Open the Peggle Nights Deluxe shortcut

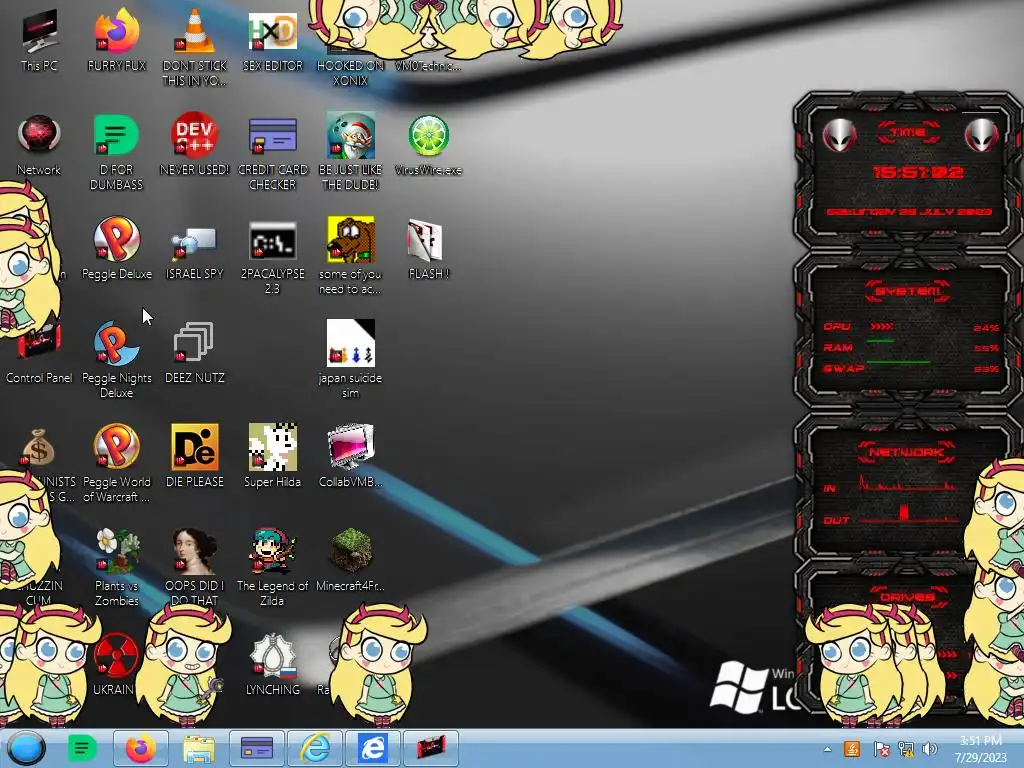[x=117, y=359]
